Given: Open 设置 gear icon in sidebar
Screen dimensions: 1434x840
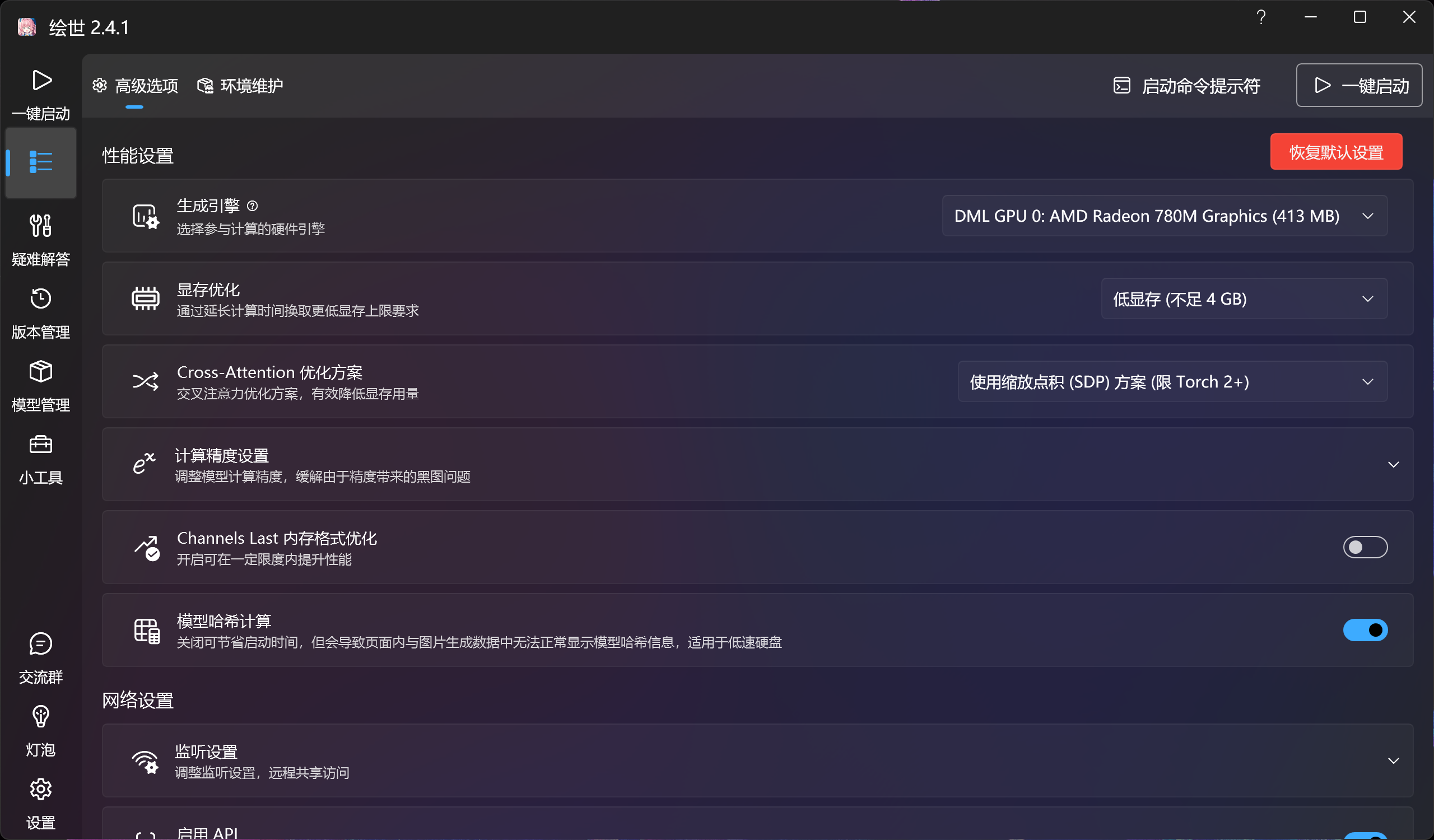Looking at the screenshot, I should 40,790.
